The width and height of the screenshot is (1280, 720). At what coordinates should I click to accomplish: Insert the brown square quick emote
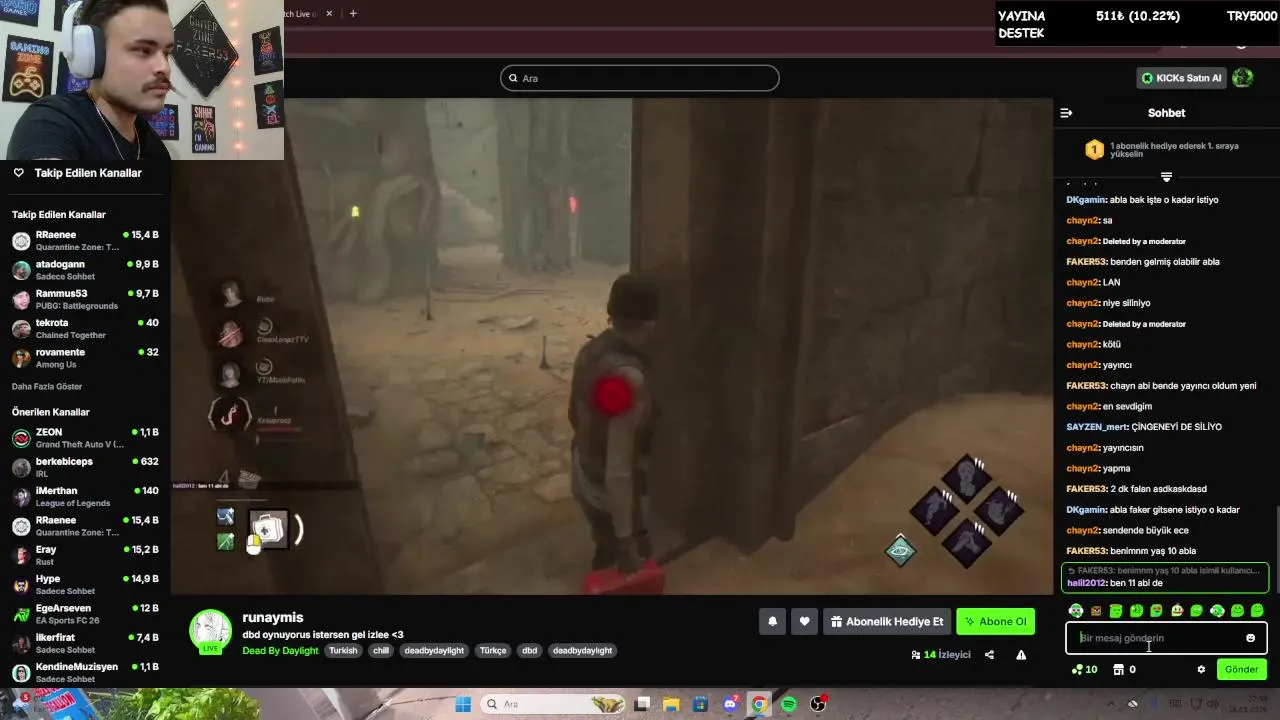(x=1096, y=610)
